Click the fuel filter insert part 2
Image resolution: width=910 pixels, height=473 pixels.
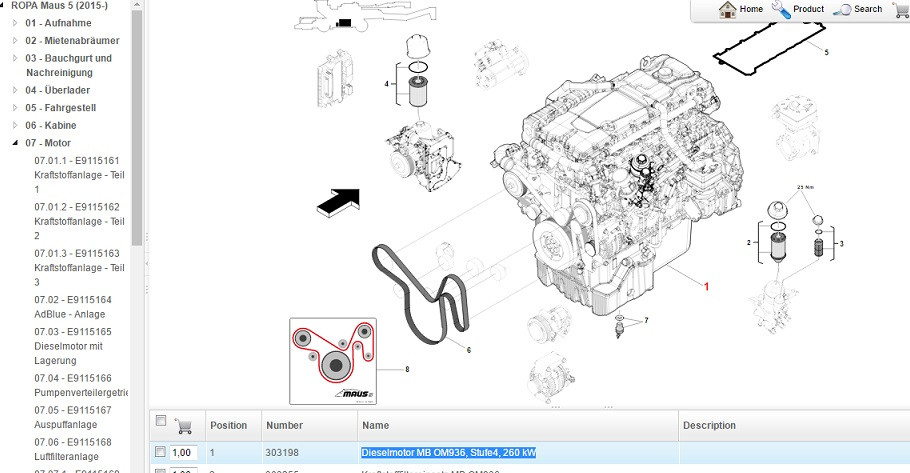(x=777, y=247)
